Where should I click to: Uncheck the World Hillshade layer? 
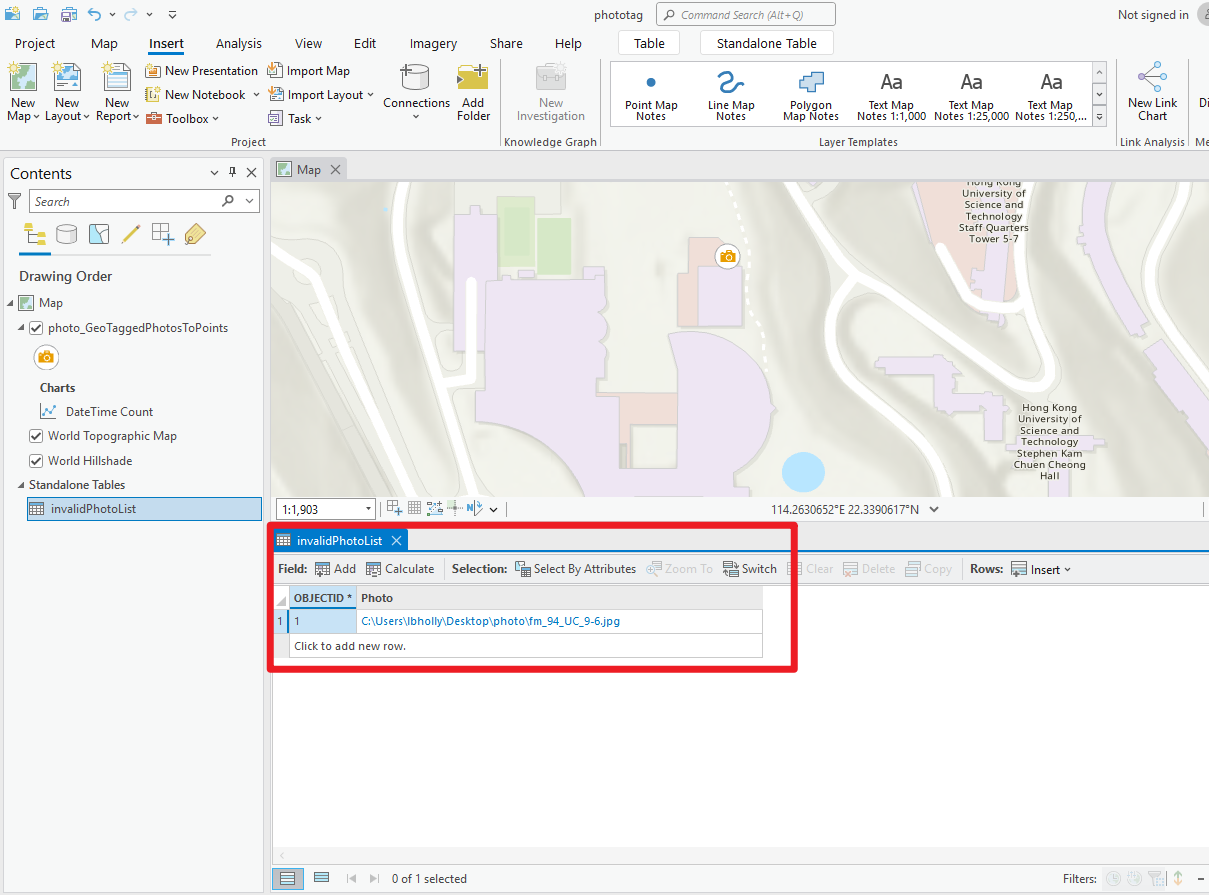(37, 460)
